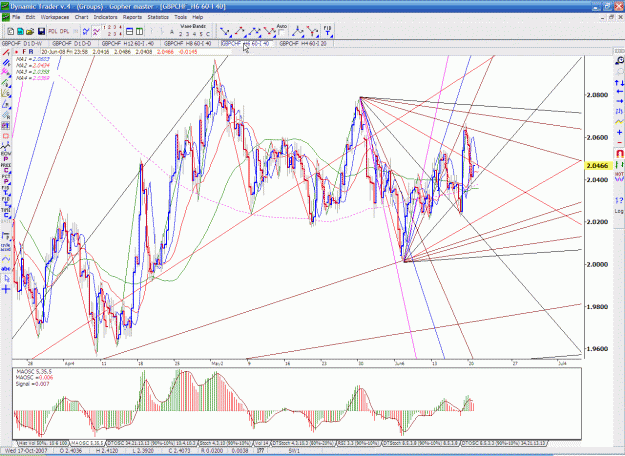Click the FIB T toolbar icon
The width and height of the screenshot is (625, 456).
point(328,31)
